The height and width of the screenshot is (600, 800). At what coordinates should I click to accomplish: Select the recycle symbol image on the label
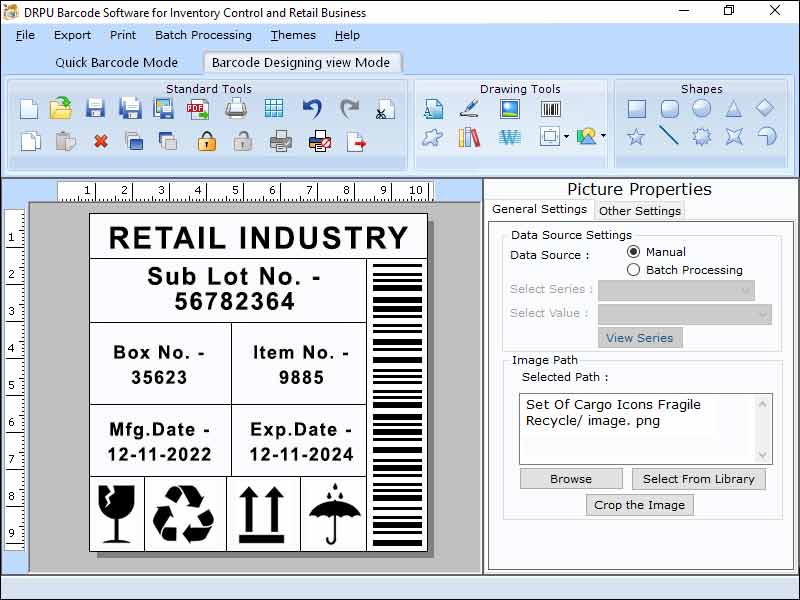point(184,513)
